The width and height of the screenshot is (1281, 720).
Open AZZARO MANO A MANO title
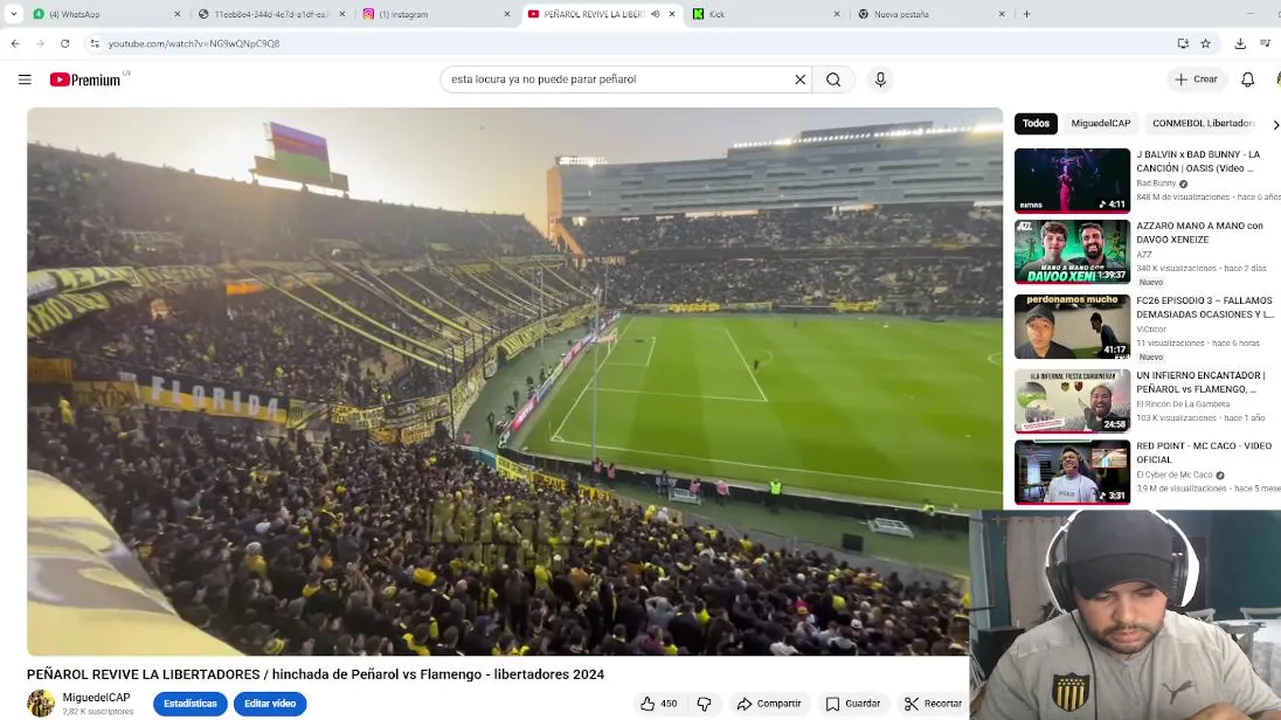click(x=1199, y=233)
